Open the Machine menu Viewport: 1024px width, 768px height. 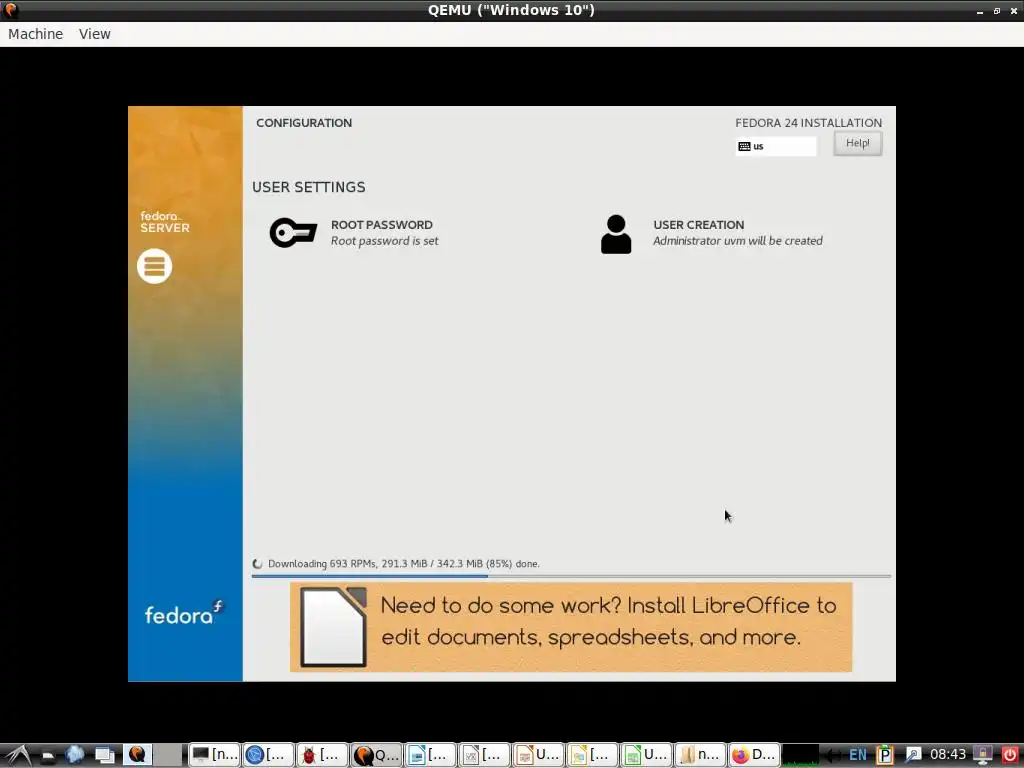coord(35,34)
